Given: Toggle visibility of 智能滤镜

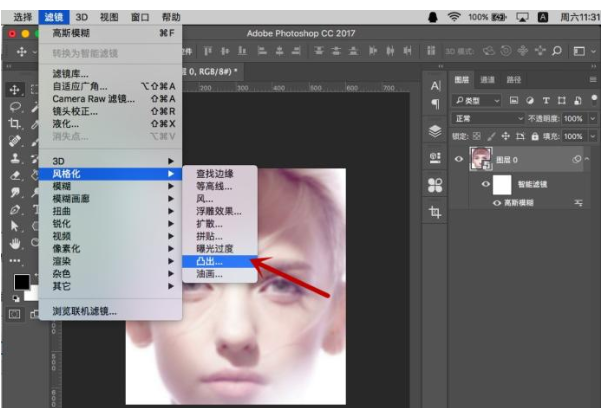Looking at the screenshot, I should (x=486, y=185).
